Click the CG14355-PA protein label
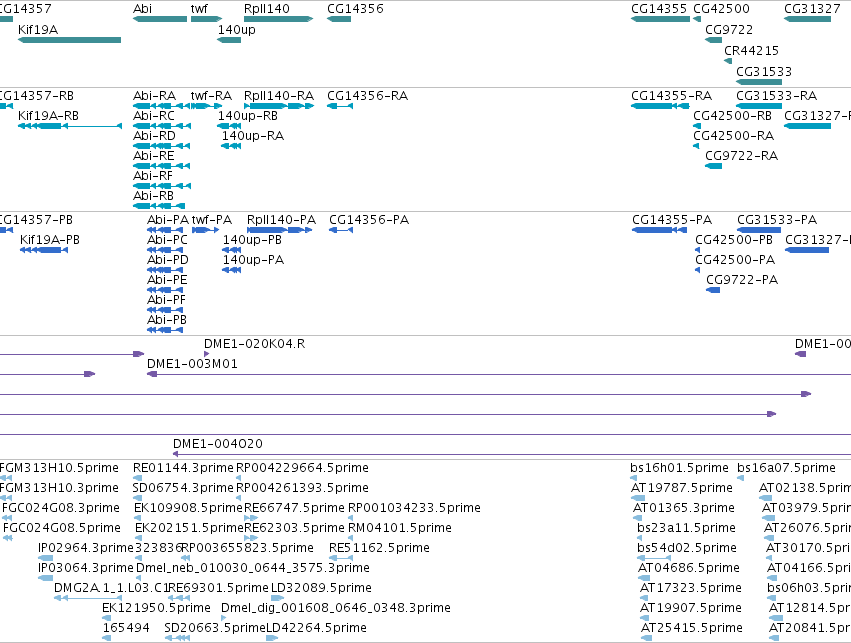The height and width of the screenshot is (643, 851). tap(672, 220)
